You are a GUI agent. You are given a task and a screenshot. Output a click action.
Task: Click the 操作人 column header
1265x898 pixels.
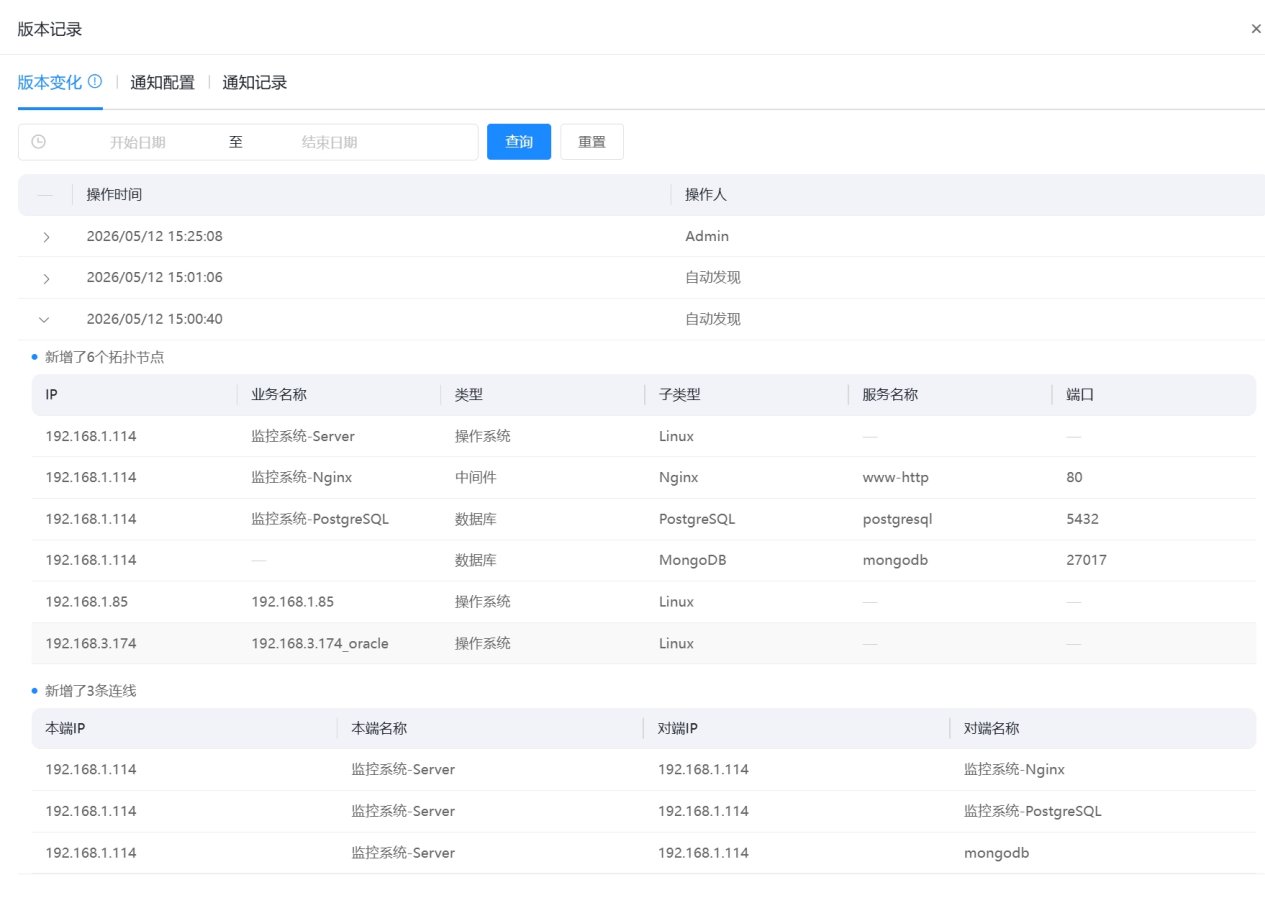706,195
